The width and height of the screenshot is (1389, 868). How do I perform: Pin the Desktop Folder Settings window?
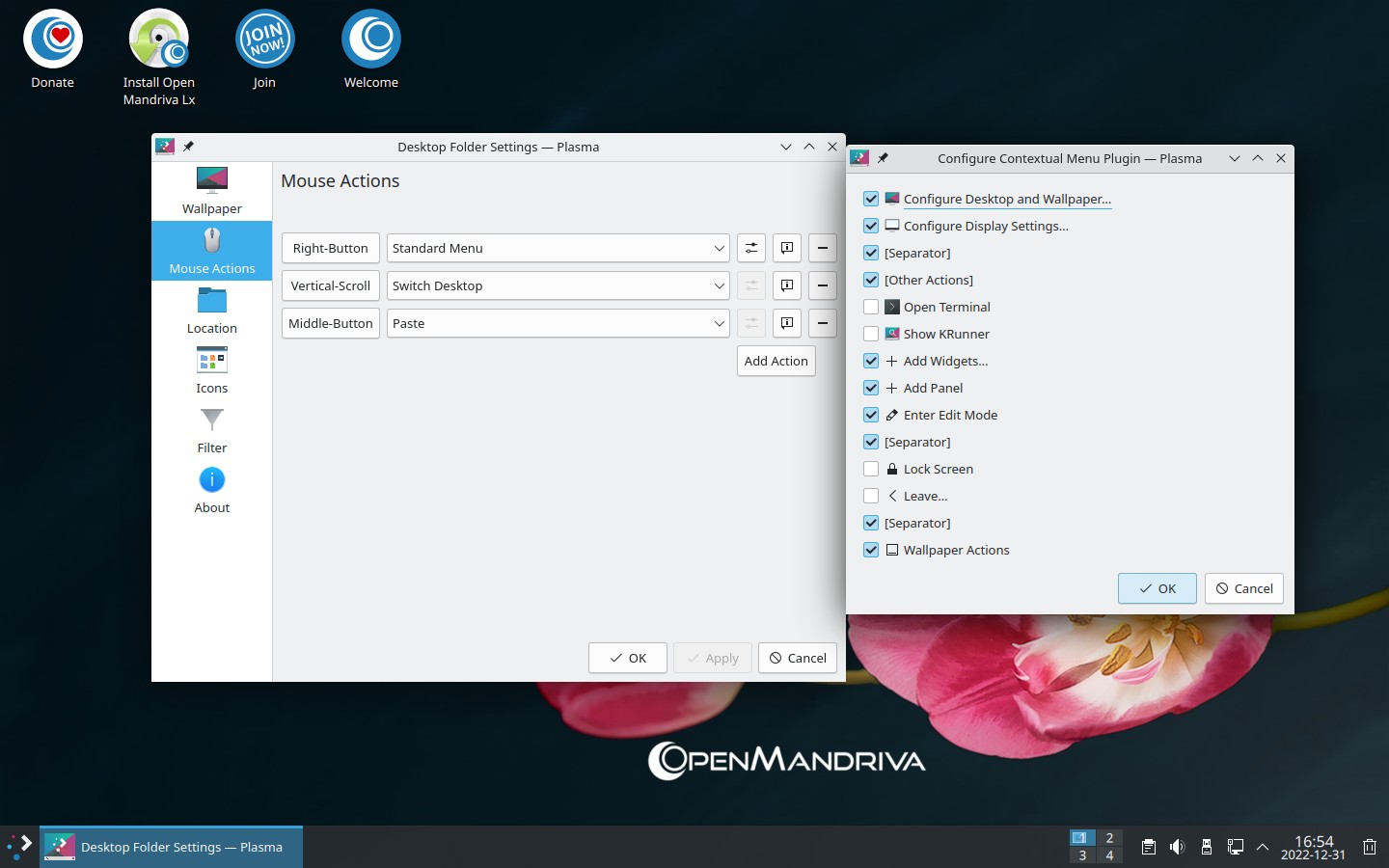[x=189, y=147]
